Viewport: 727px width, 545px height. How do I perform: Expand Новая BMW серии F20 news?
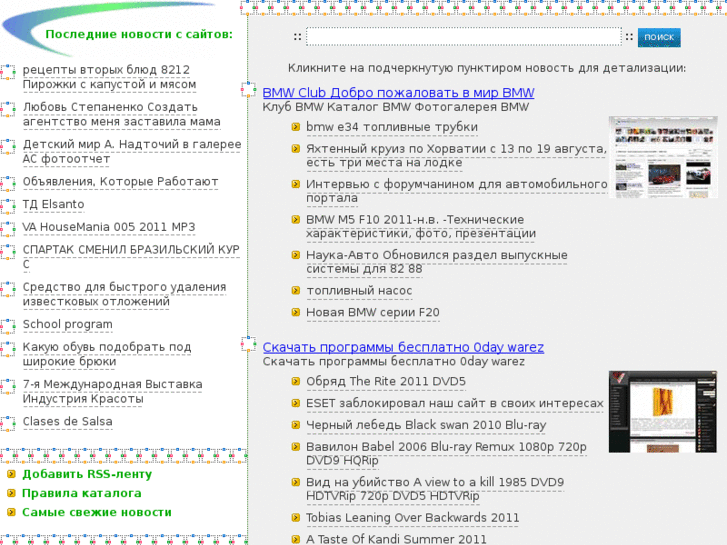373,312
